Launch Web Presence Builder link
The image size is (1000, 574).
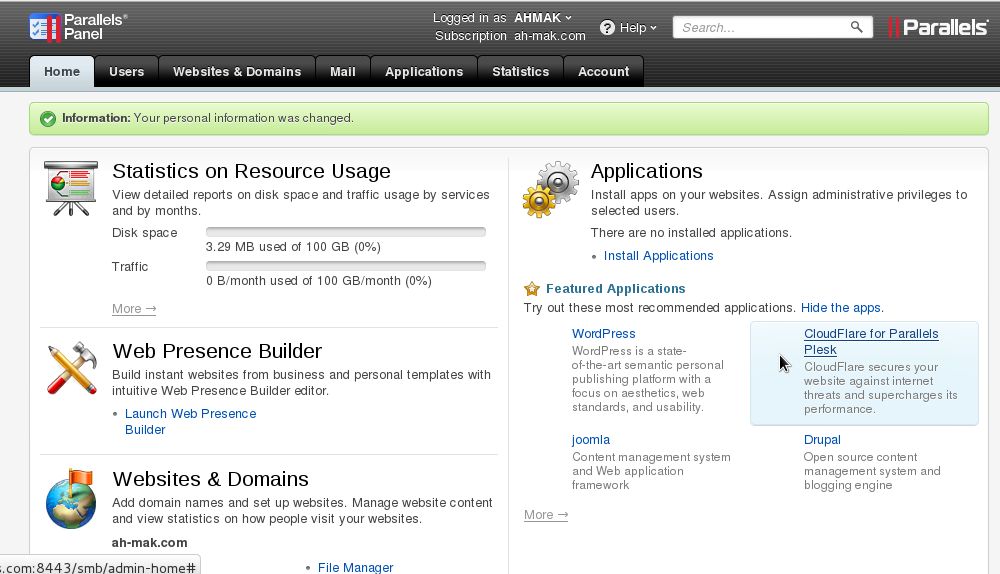coord(190,422)
